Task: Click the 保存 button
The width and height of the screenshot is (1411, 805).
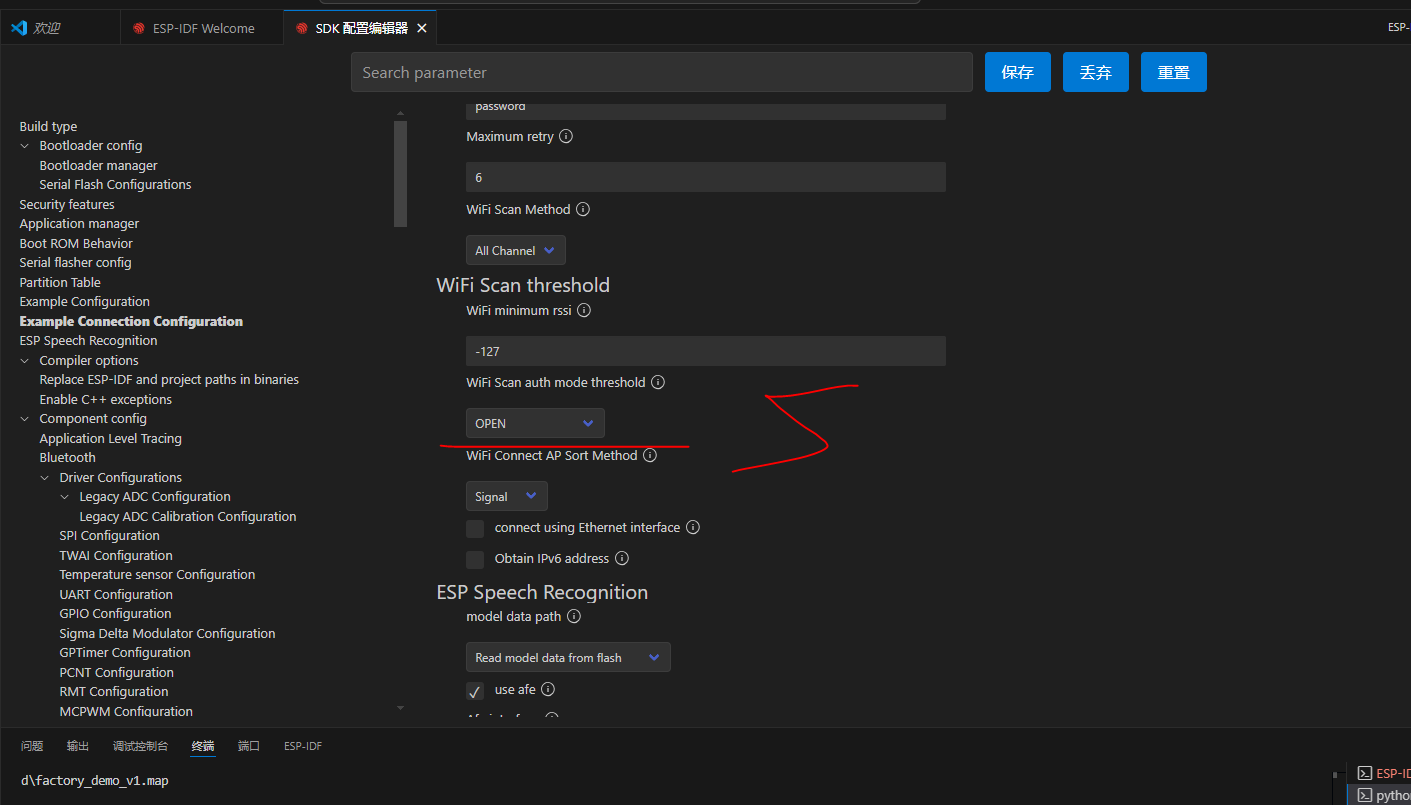Action: point(1017,73)
